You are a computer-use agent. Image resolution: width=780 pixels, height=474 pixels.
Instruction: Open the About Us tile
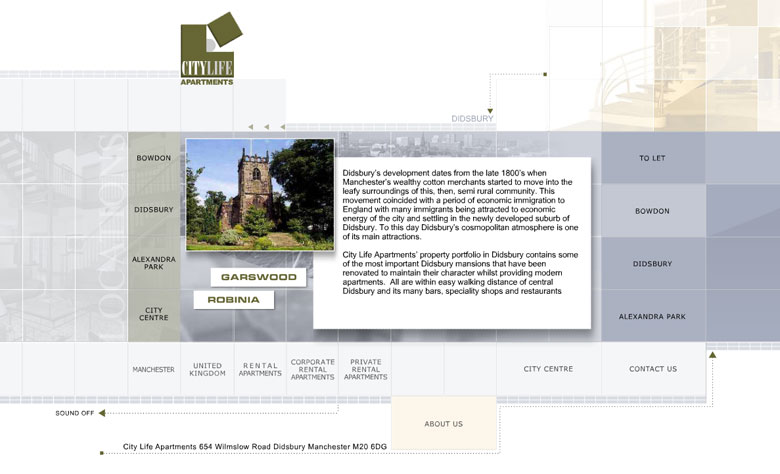[x=444, y=424]
